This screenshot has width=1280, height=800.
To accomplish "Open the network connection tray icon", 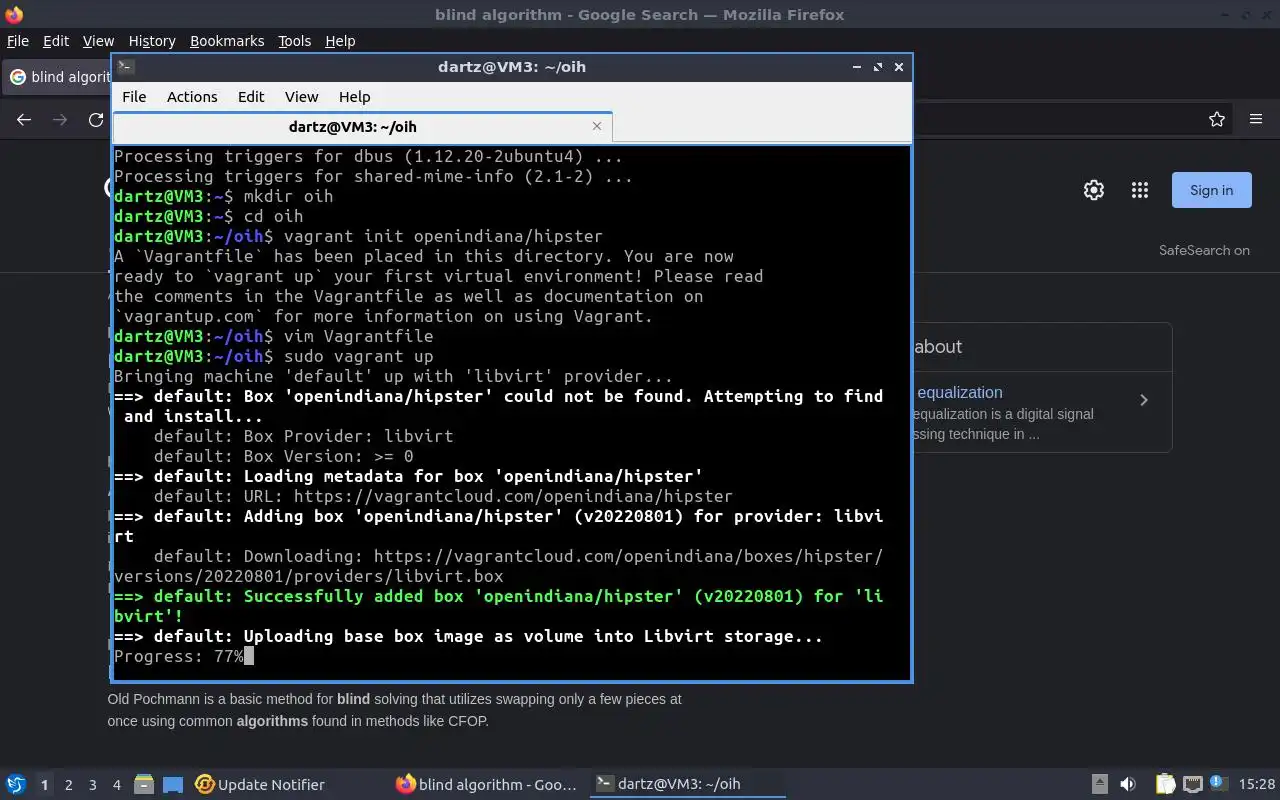I will [x=1192, y=785].
